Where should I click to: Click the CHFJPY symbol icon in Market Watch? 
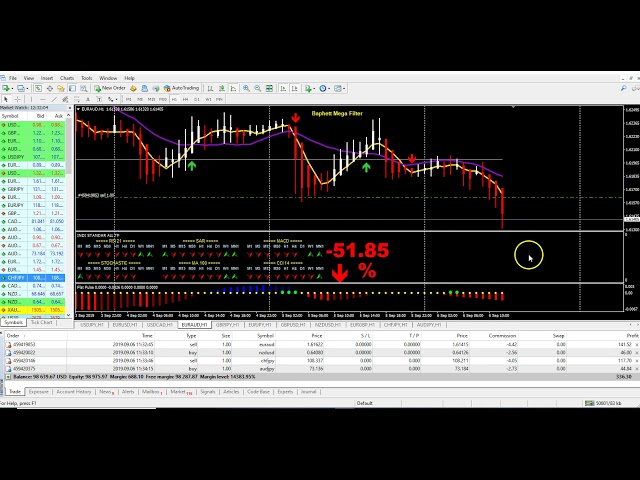[4, 277]
